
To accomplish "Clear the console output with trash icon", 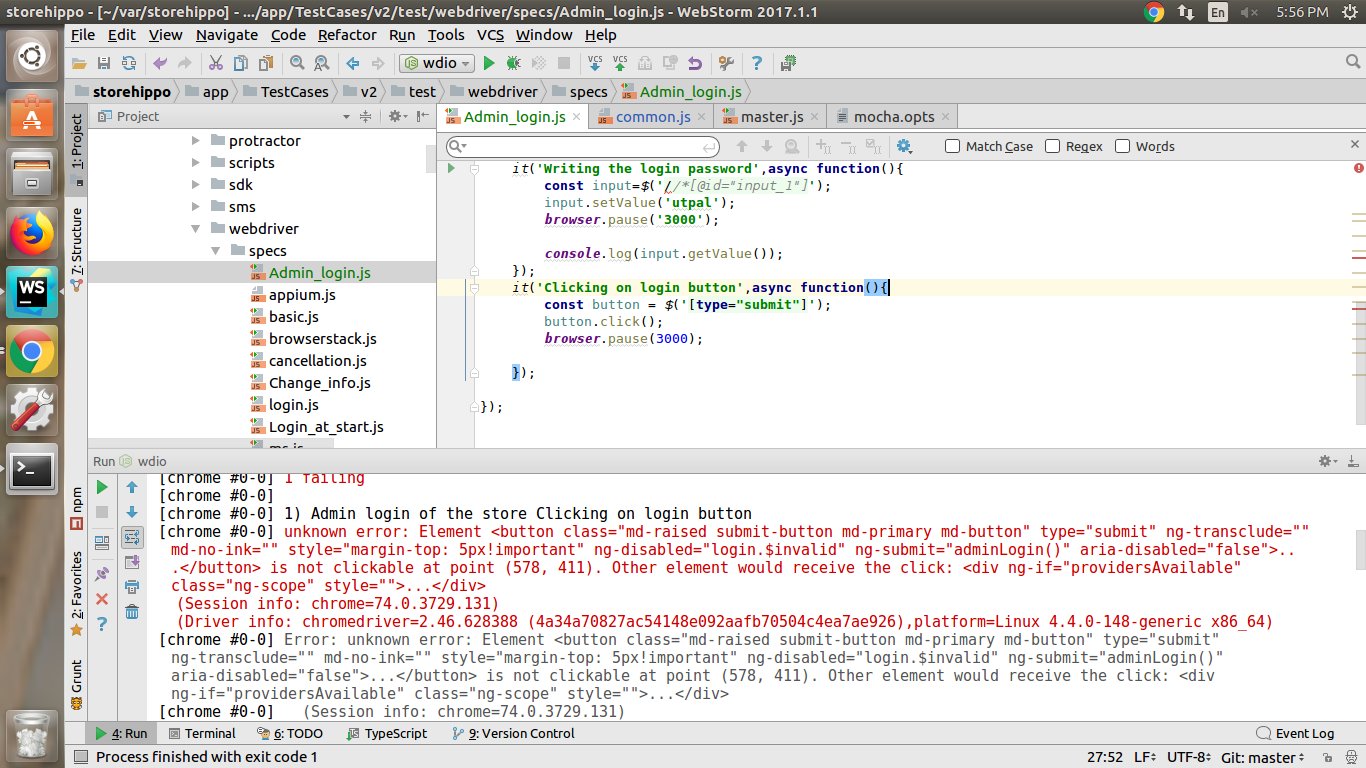I will pyautogui.click(x=131, y=612).
